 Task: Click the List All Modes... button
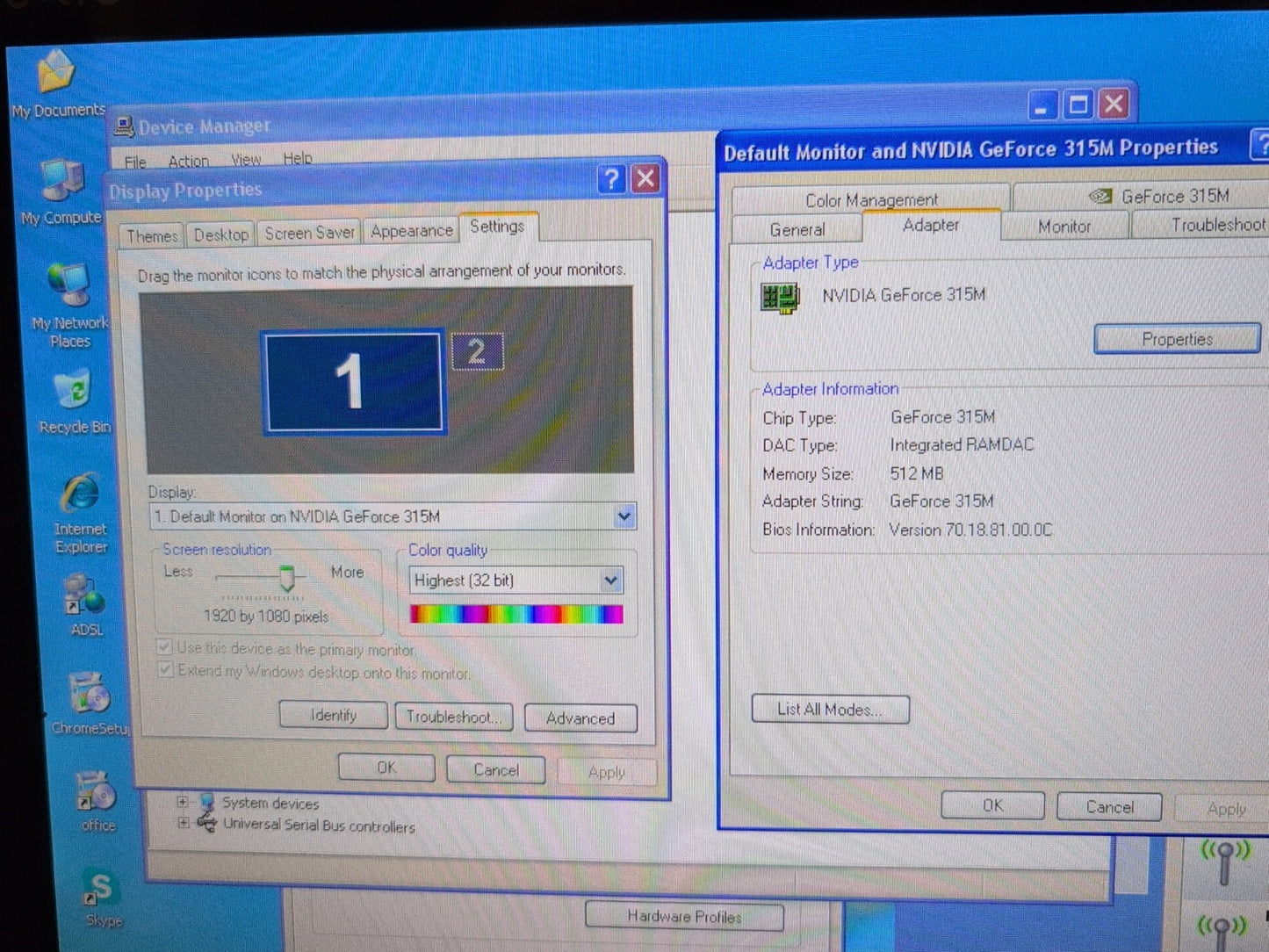pos(830,710)
